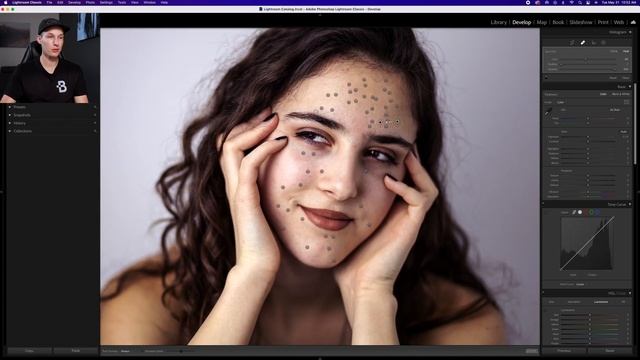
Task: Click the Previous button
Action: [564, 351]
